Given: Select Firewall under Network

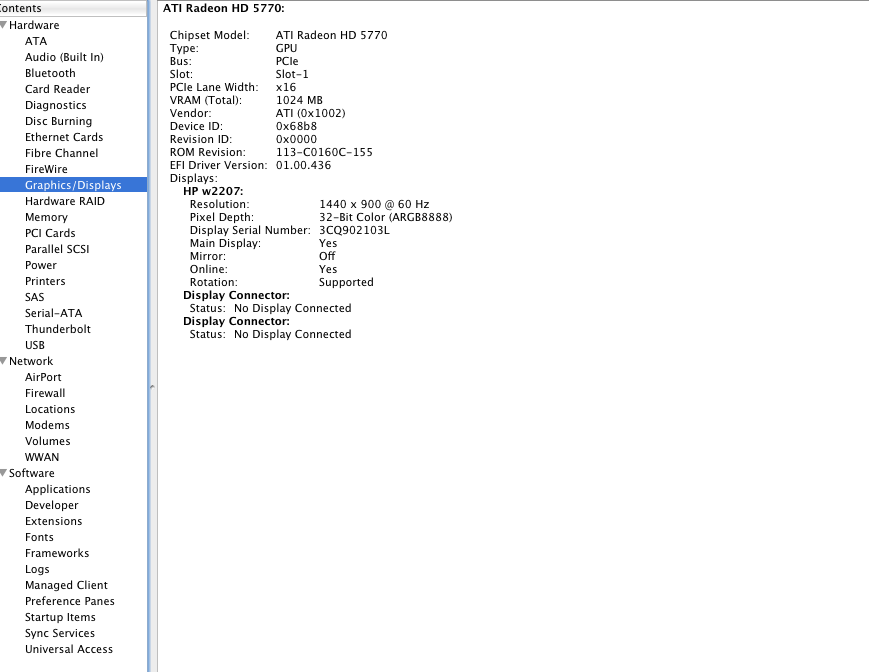Looking at the screenshot, I should [x=45, y=393].
